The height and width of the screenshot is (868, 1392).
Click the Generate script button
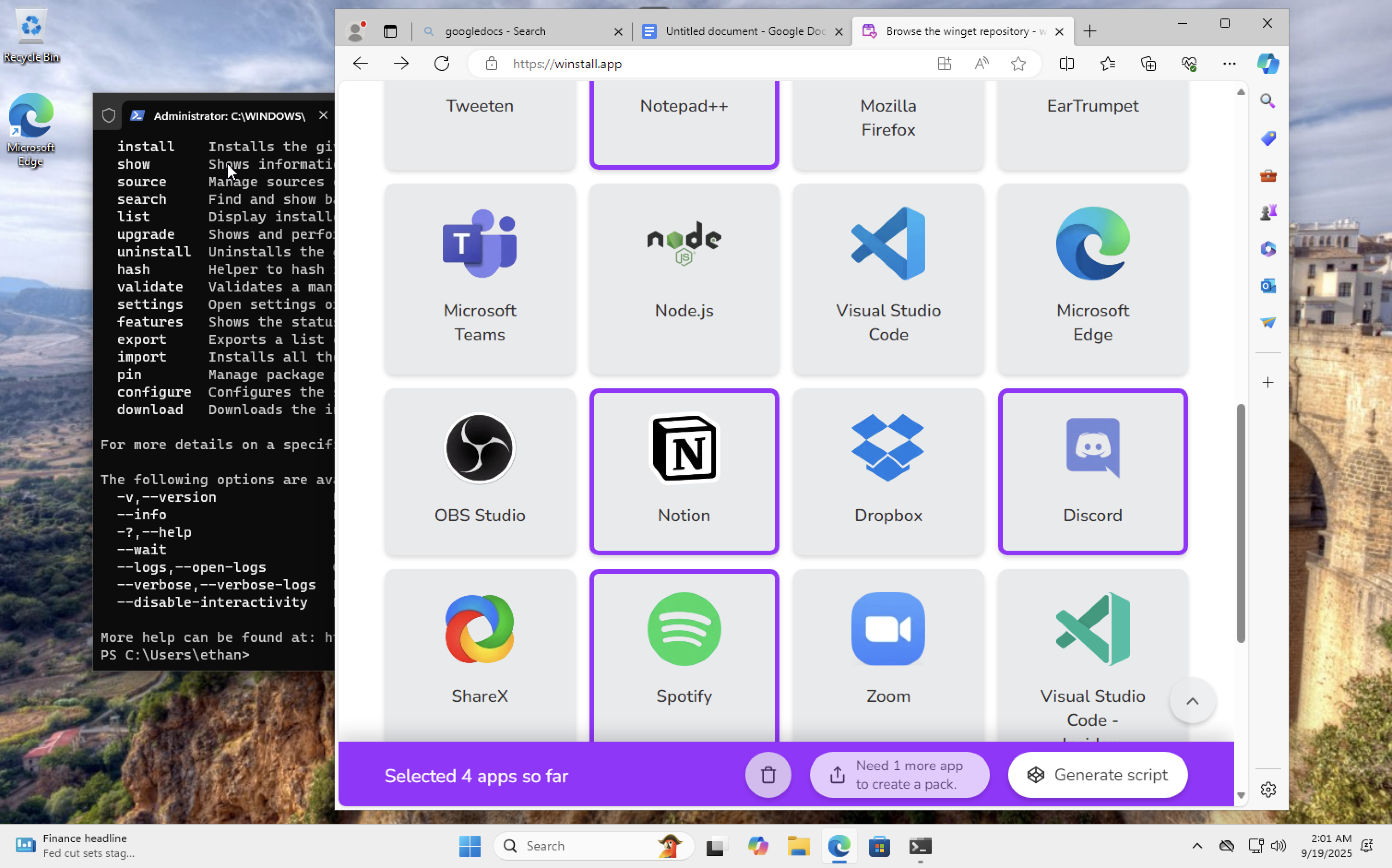(1098, 775)
